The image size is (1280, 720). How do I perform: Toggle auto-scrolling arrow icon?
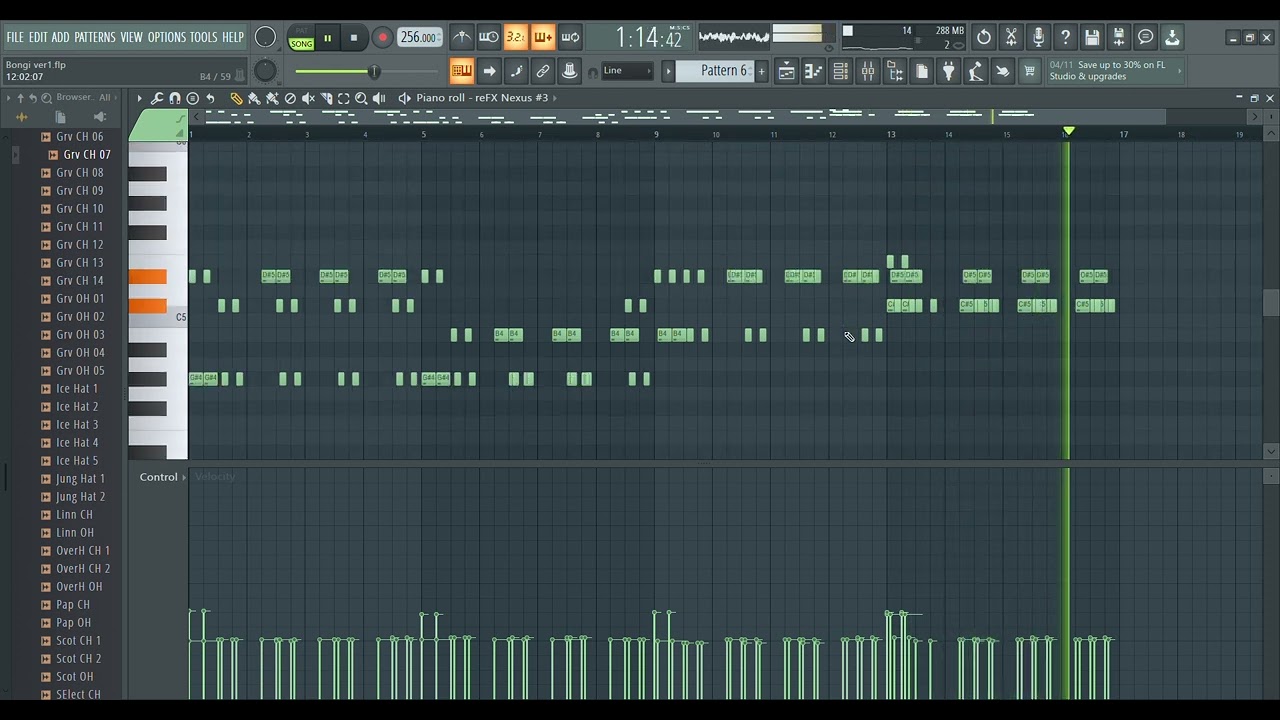coord(489,70)
